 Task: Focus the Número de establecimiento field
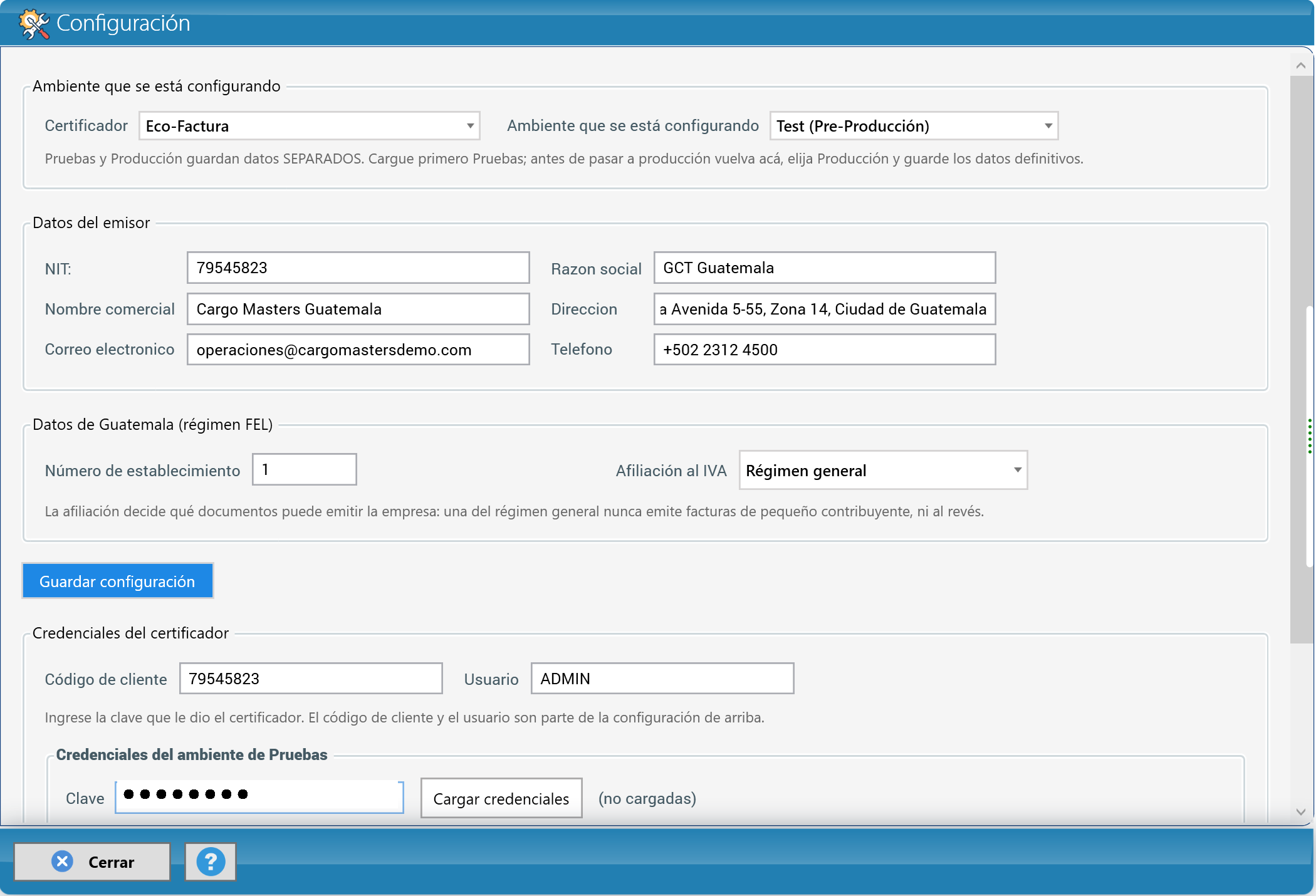point(305,469)
